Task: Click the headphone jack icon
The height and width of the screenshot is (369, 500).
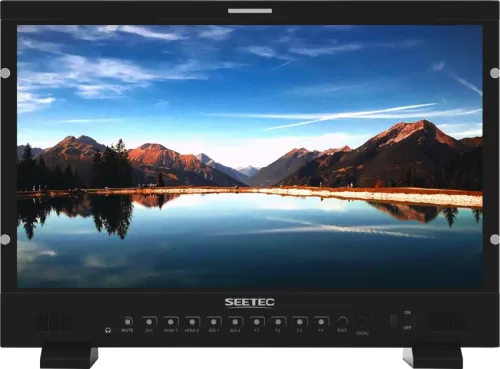Action: point(108,330)
